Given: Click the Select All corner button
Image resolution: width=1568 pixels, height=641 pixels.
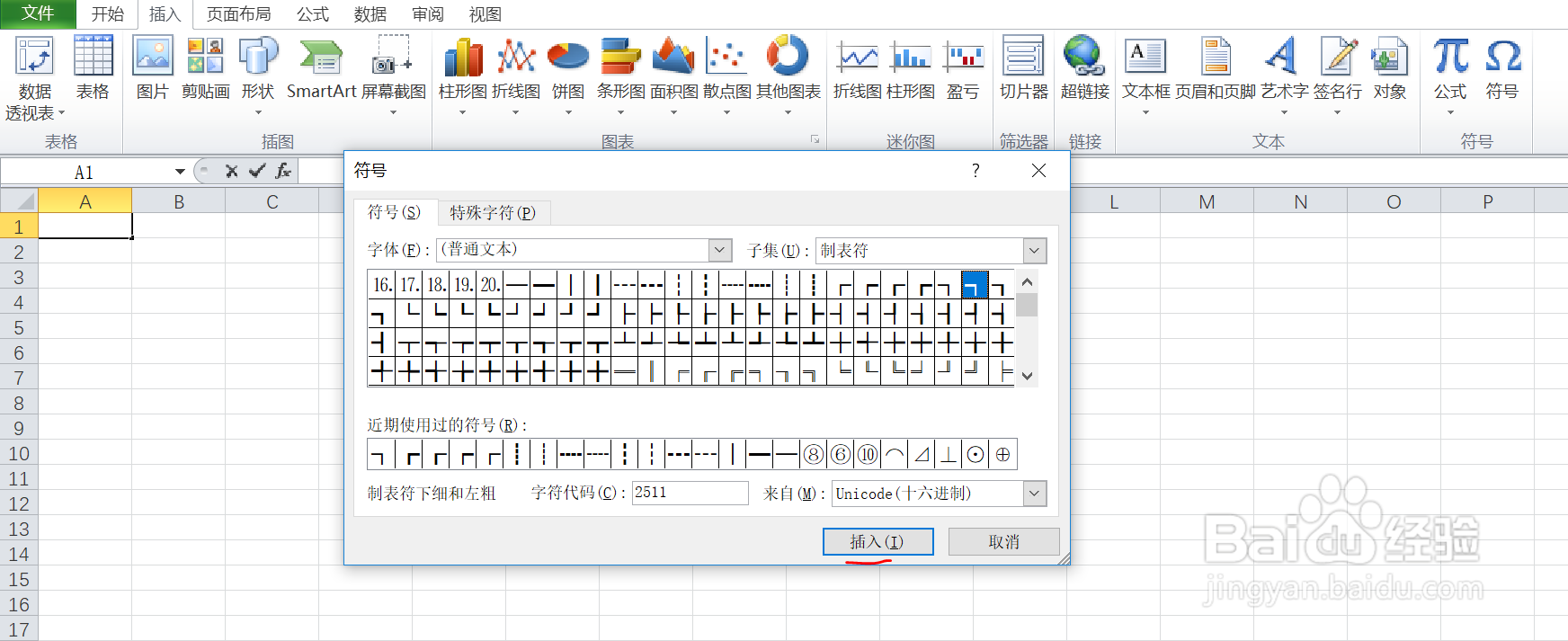Looking at the screenshot, I should pos(19,201).
